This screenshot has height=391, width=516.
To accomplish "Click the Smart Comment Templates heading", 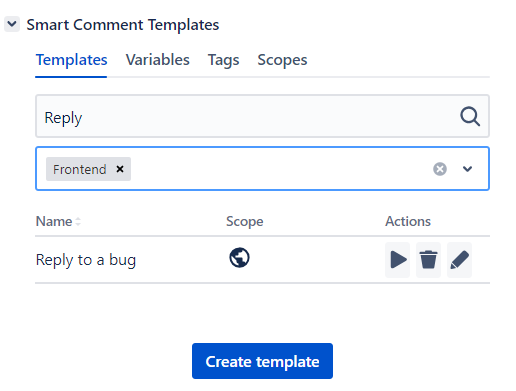I will [x=123, y=25].
